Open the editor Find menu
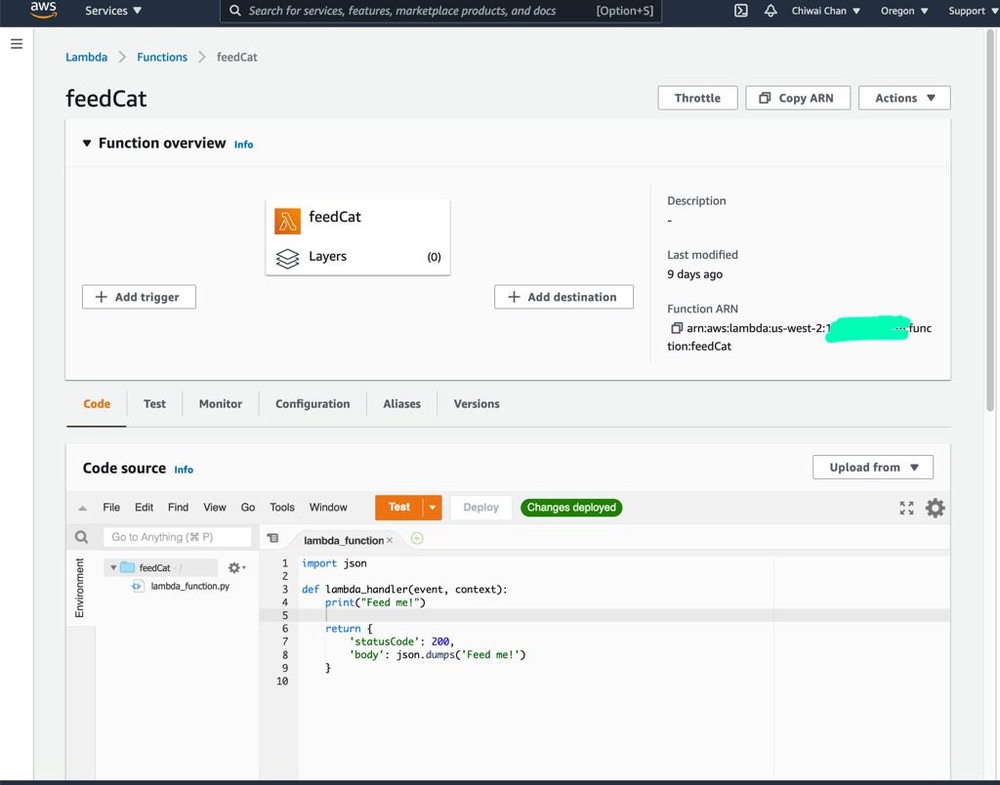 coord(178,507)
